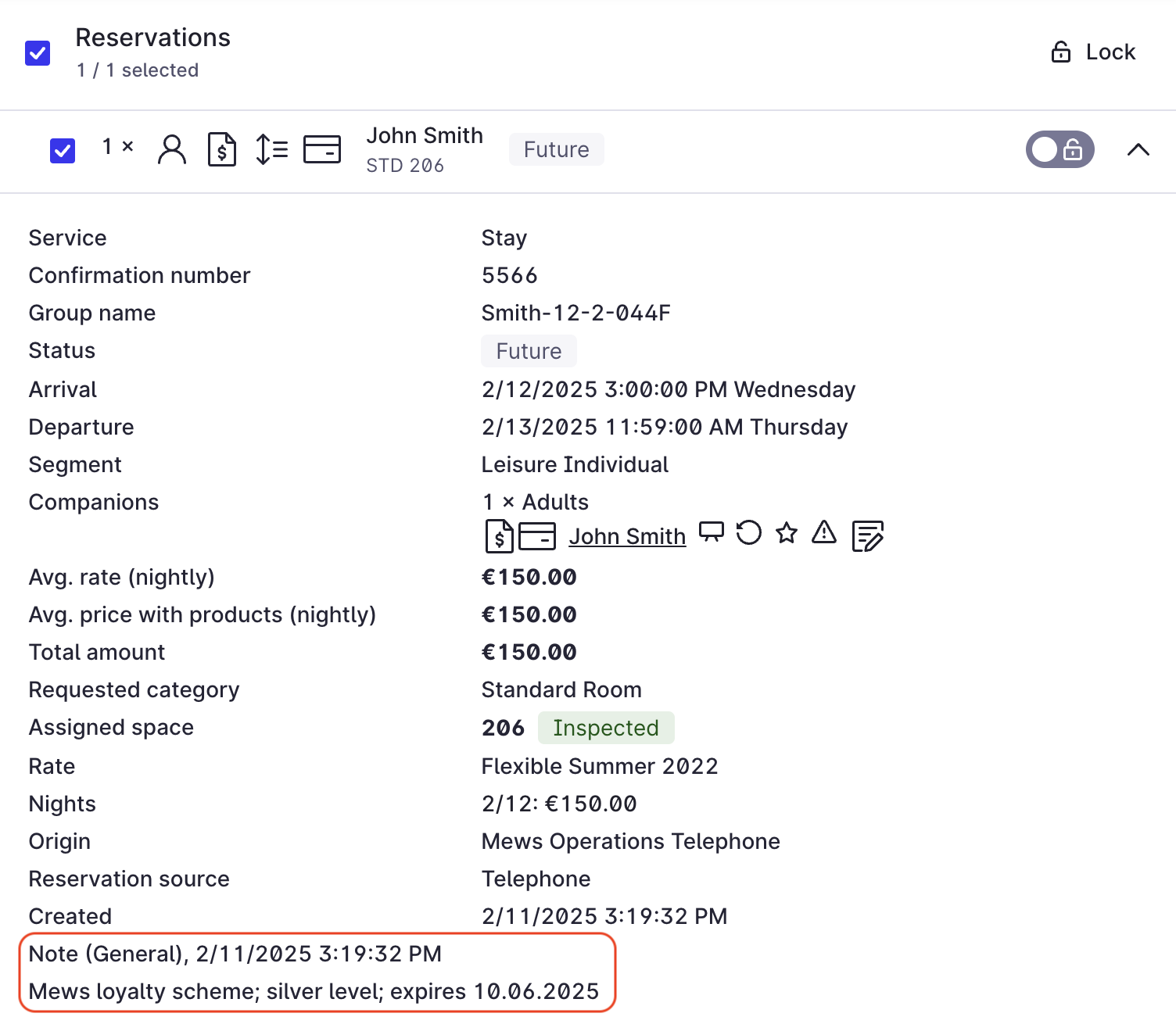Click the Future status badge in header
Viewport: 1176px width, 1024px height.
(x=556, y=149)
